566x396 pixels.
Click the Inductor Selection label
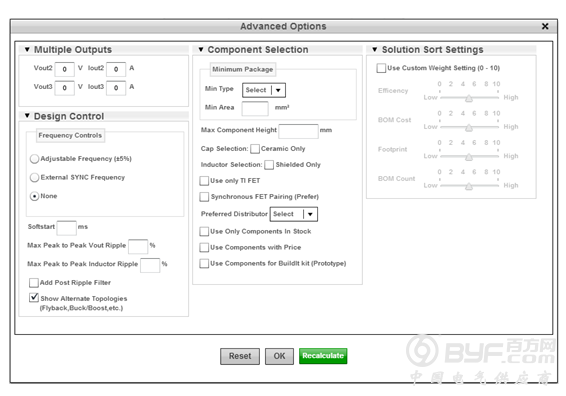[231, 165]
